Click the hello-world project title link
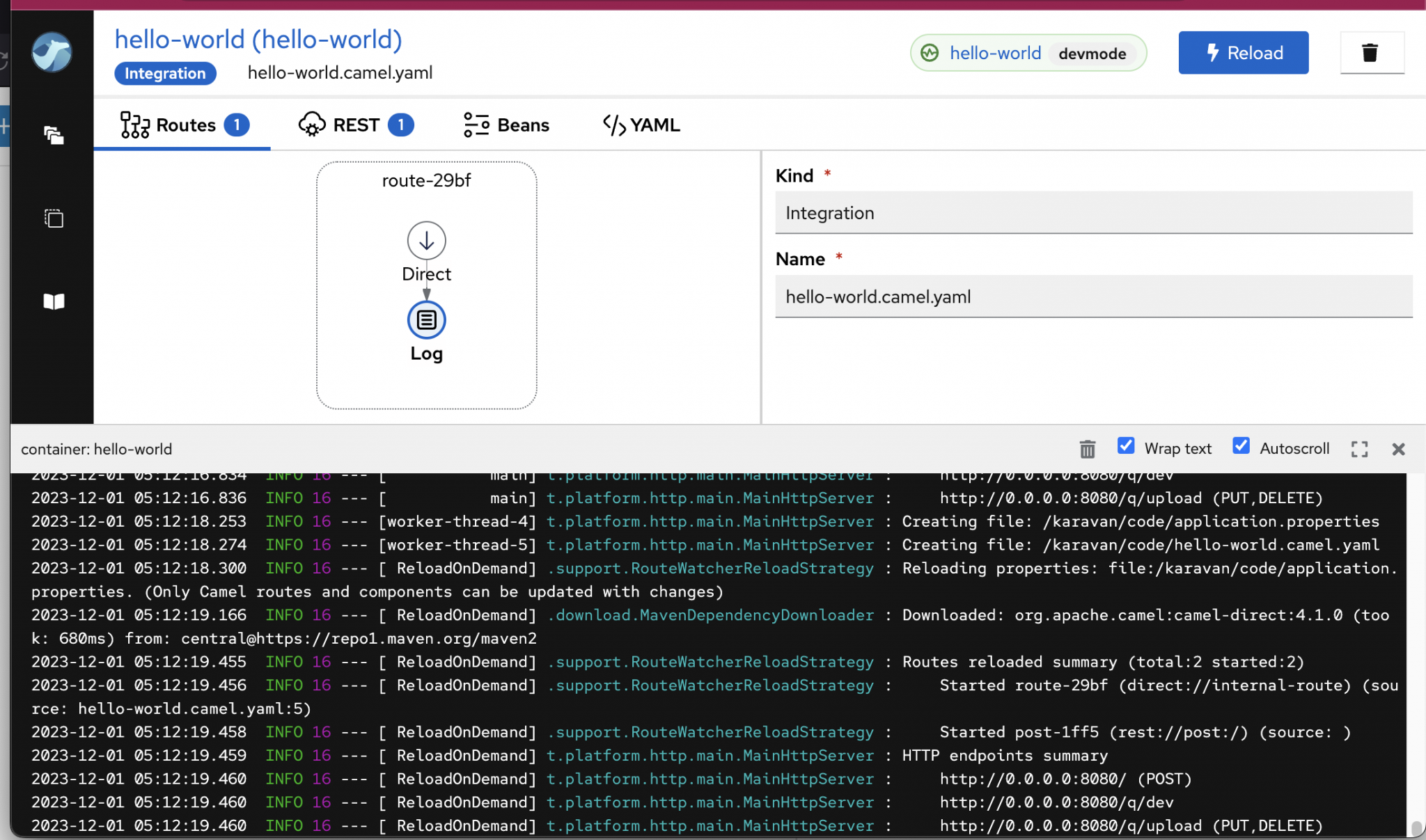The width and height of the screenshot is (1426, 840). (258, 40)
